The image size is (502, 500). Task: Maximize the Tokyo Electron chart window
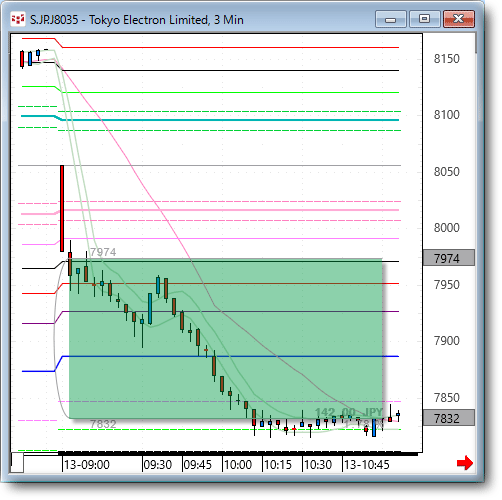[424, 19]
